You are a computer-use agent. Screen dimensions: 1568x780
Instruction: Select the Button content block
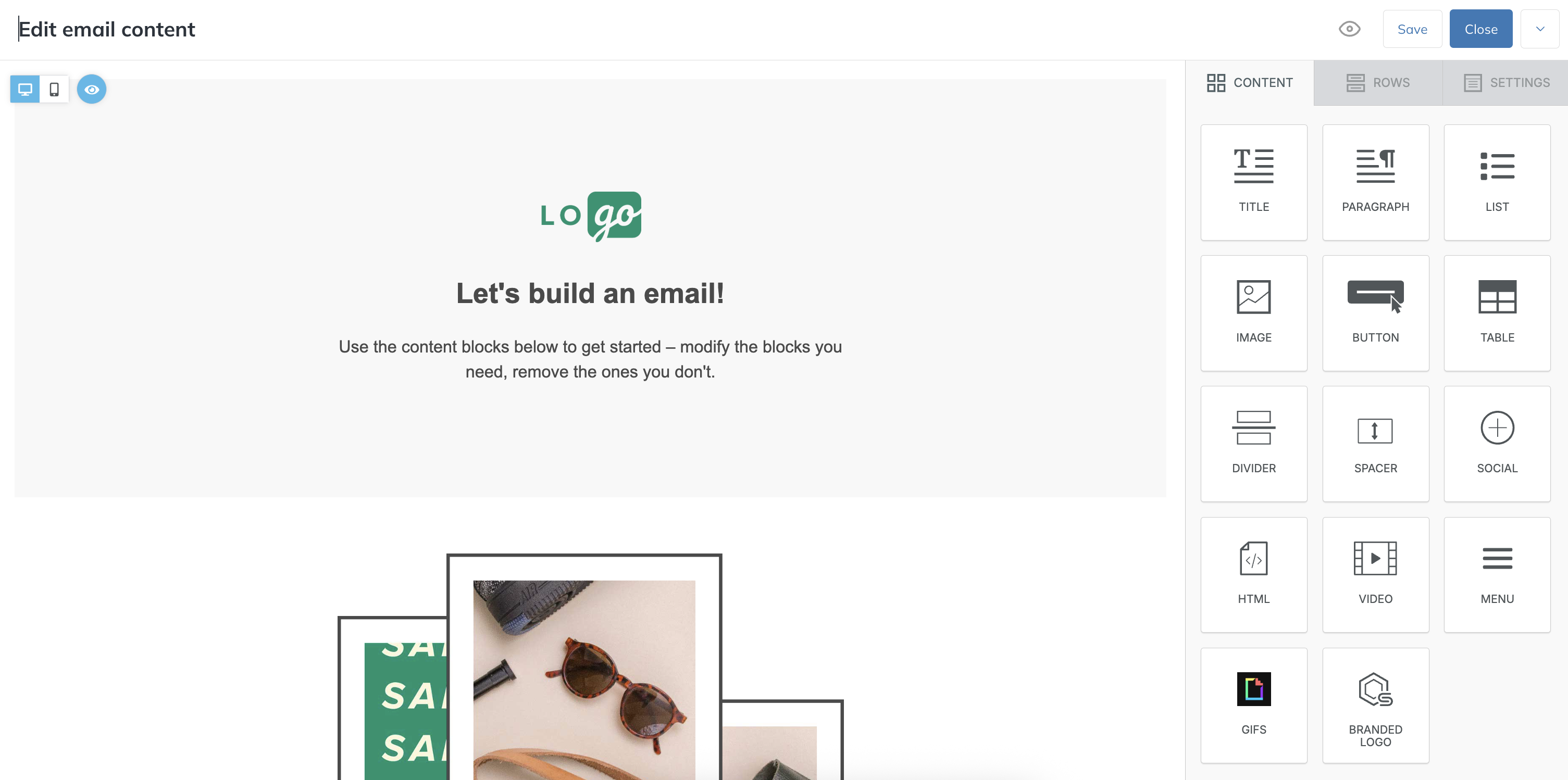coord(1375,313)
